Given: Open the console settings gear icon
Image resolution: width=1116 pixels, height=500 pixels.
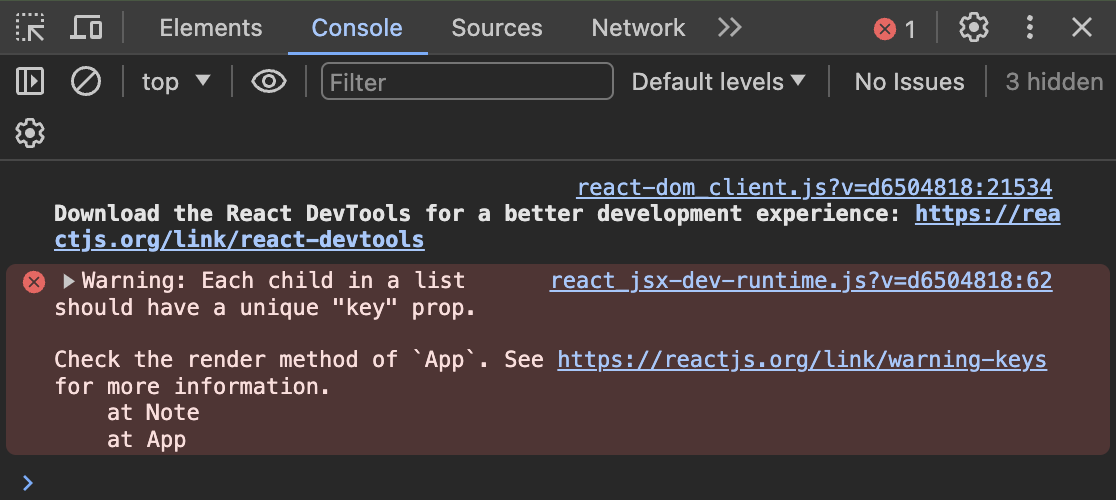Looking at the screenshot, I should coord(30,132).
